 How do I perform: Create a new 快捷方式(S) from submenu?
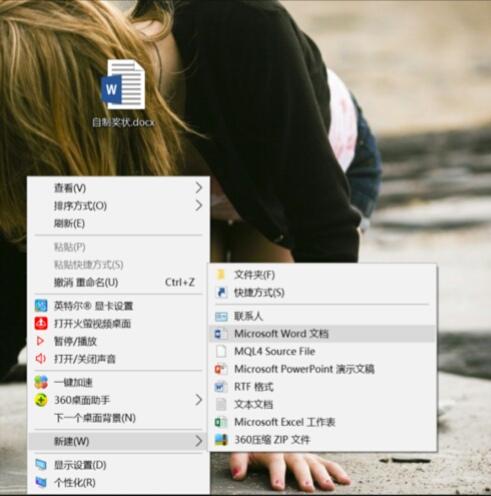click(322, 292)
